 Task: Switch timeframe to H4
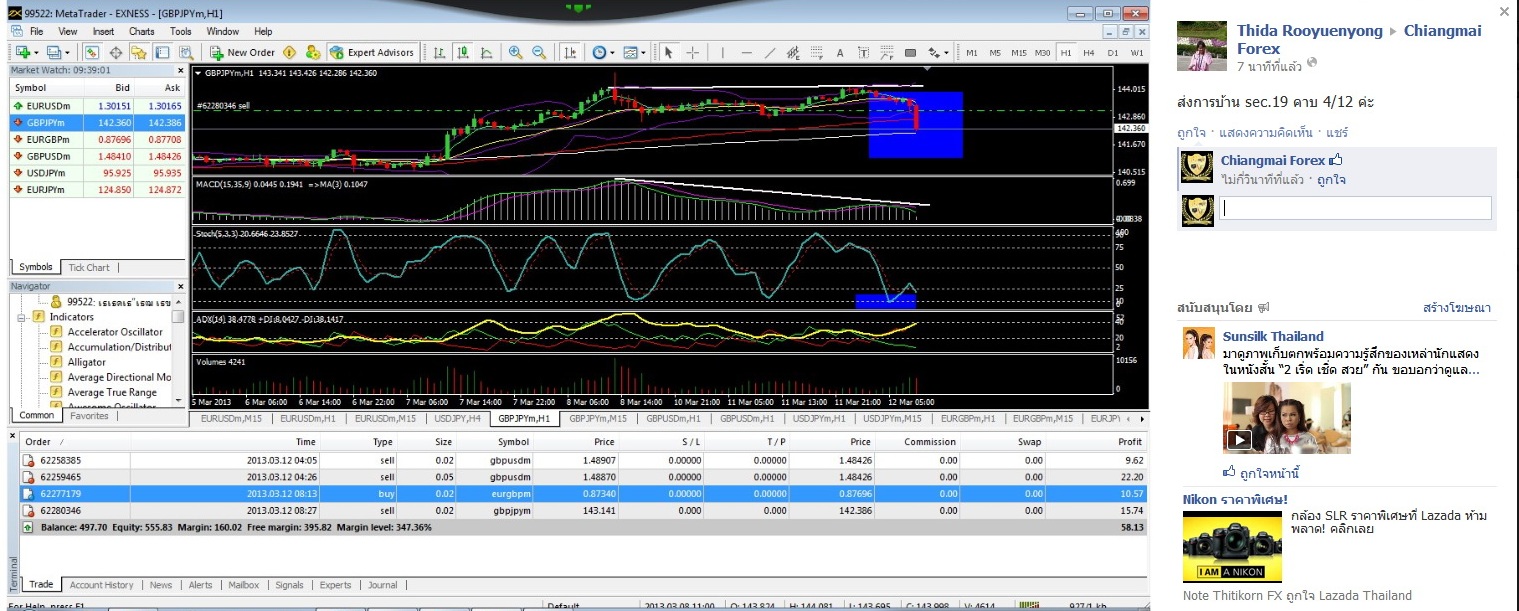click(1089, 52)
